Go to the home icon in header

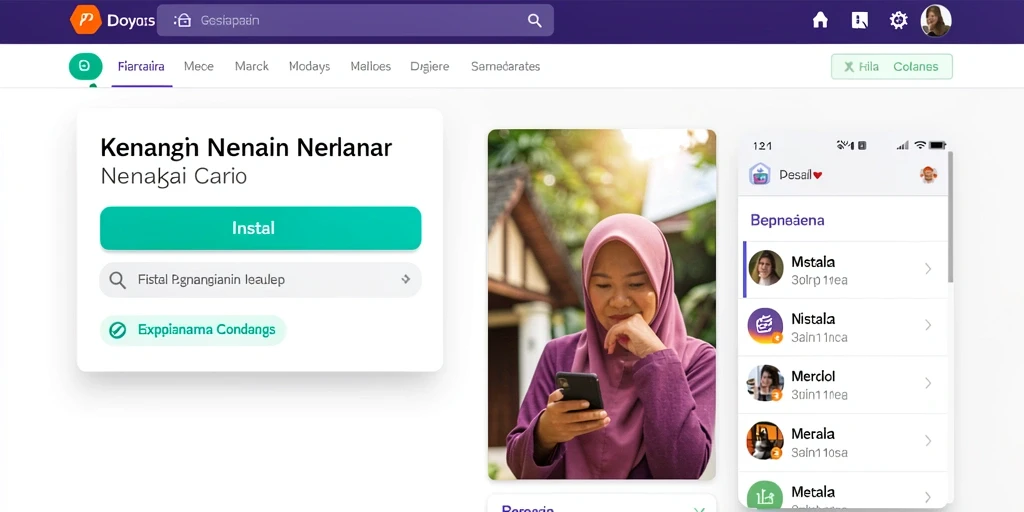point(820,20)
